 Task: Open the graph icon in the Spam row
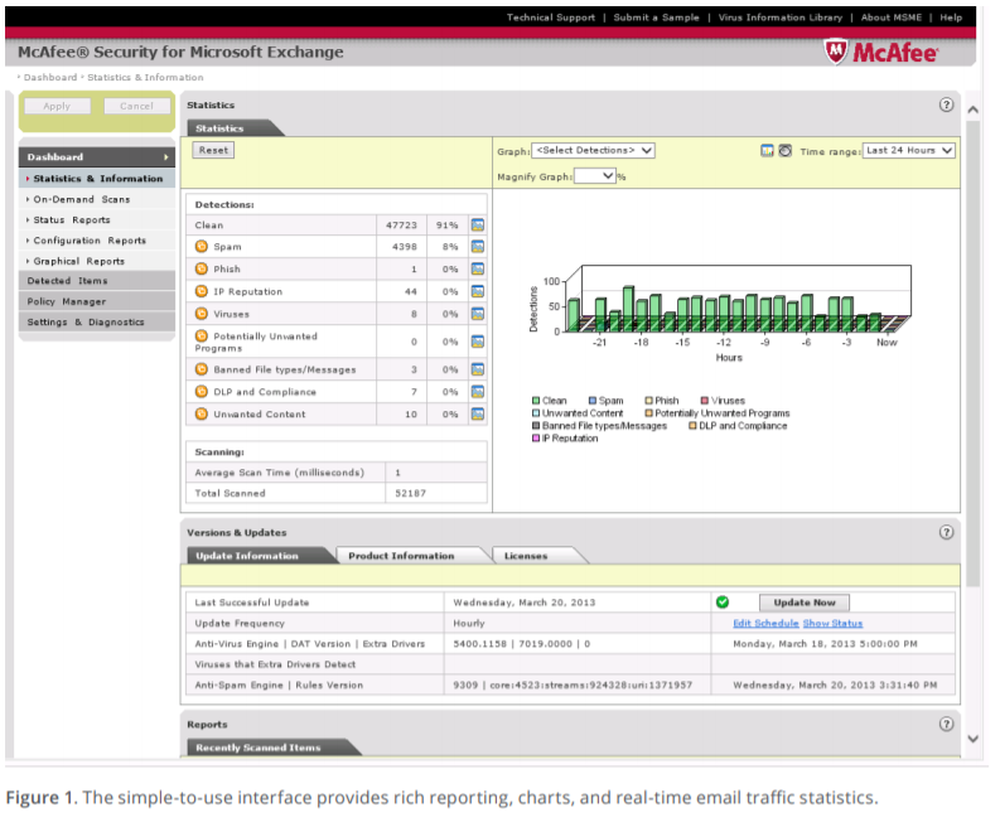point(477,247)
